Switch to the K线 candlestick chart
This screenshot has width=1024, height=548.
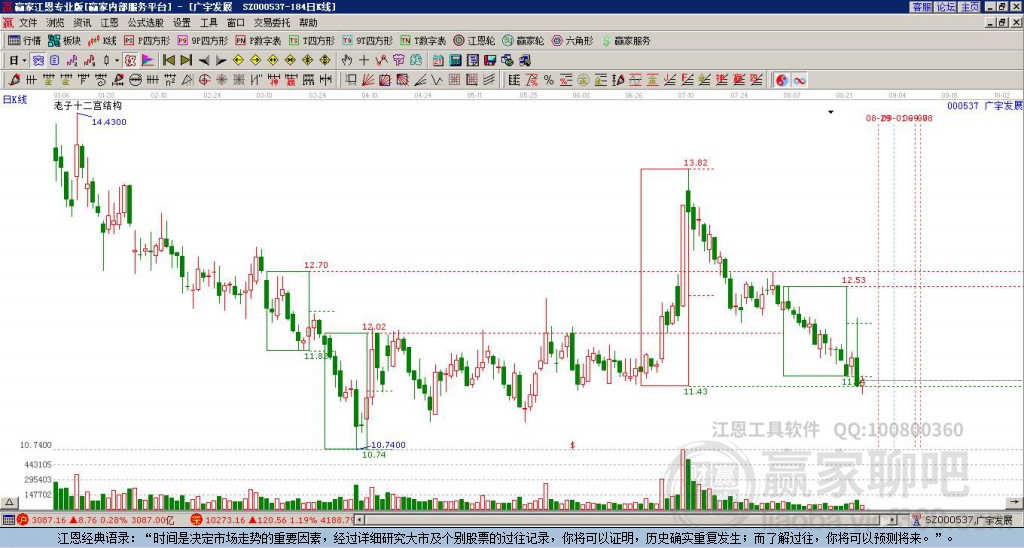102,40
